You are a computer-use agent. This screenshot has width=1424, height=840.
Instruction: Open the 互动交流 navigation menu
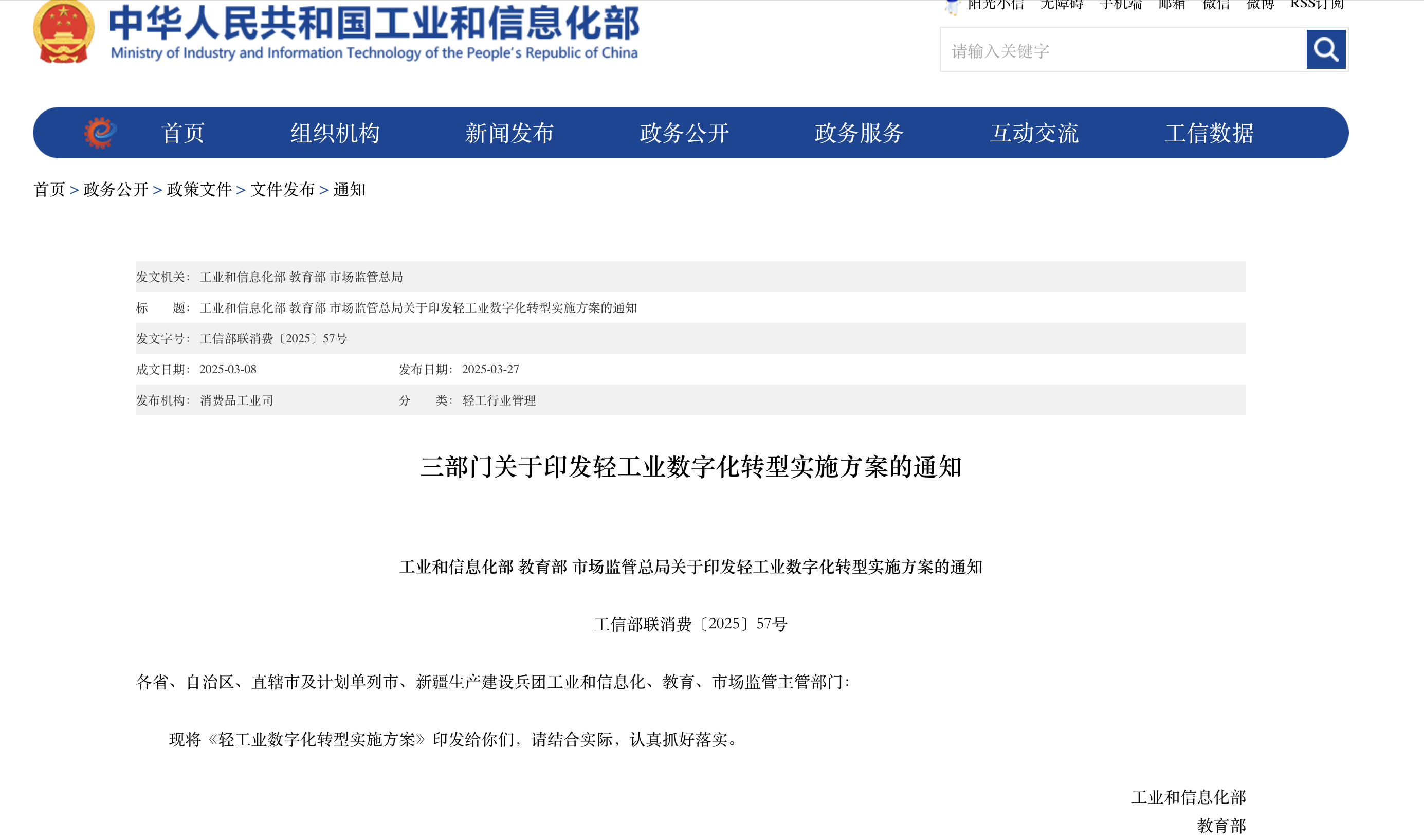coord(1034,133)
